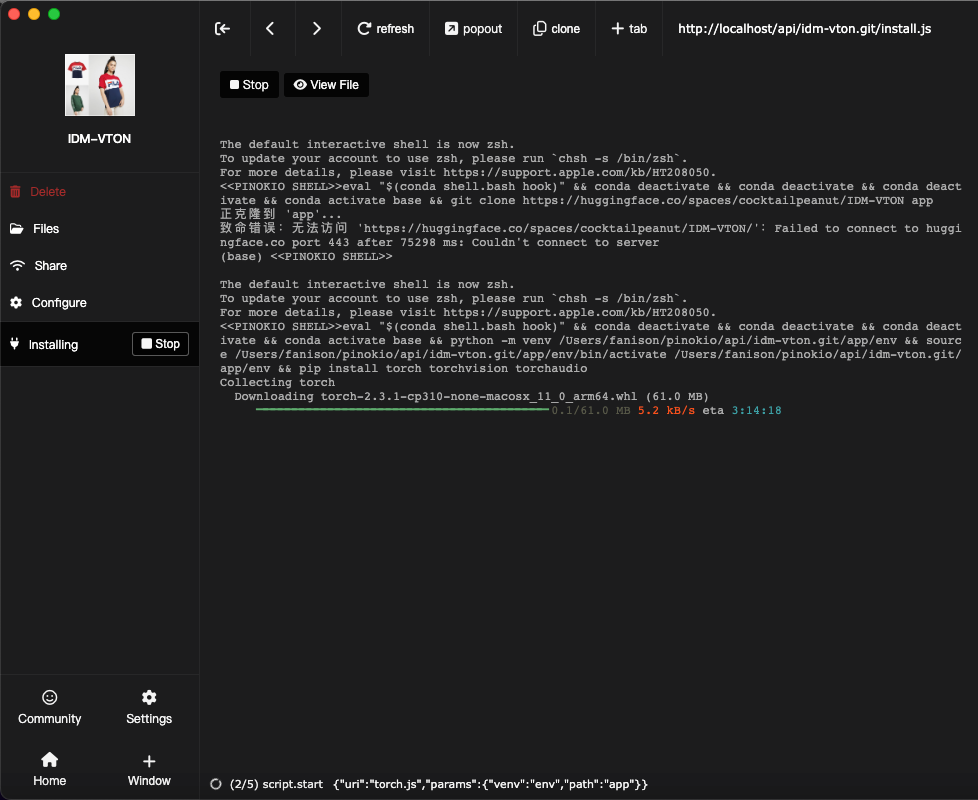
Task: Stop the install from the sidebar
Action: (x=160, y=344)
